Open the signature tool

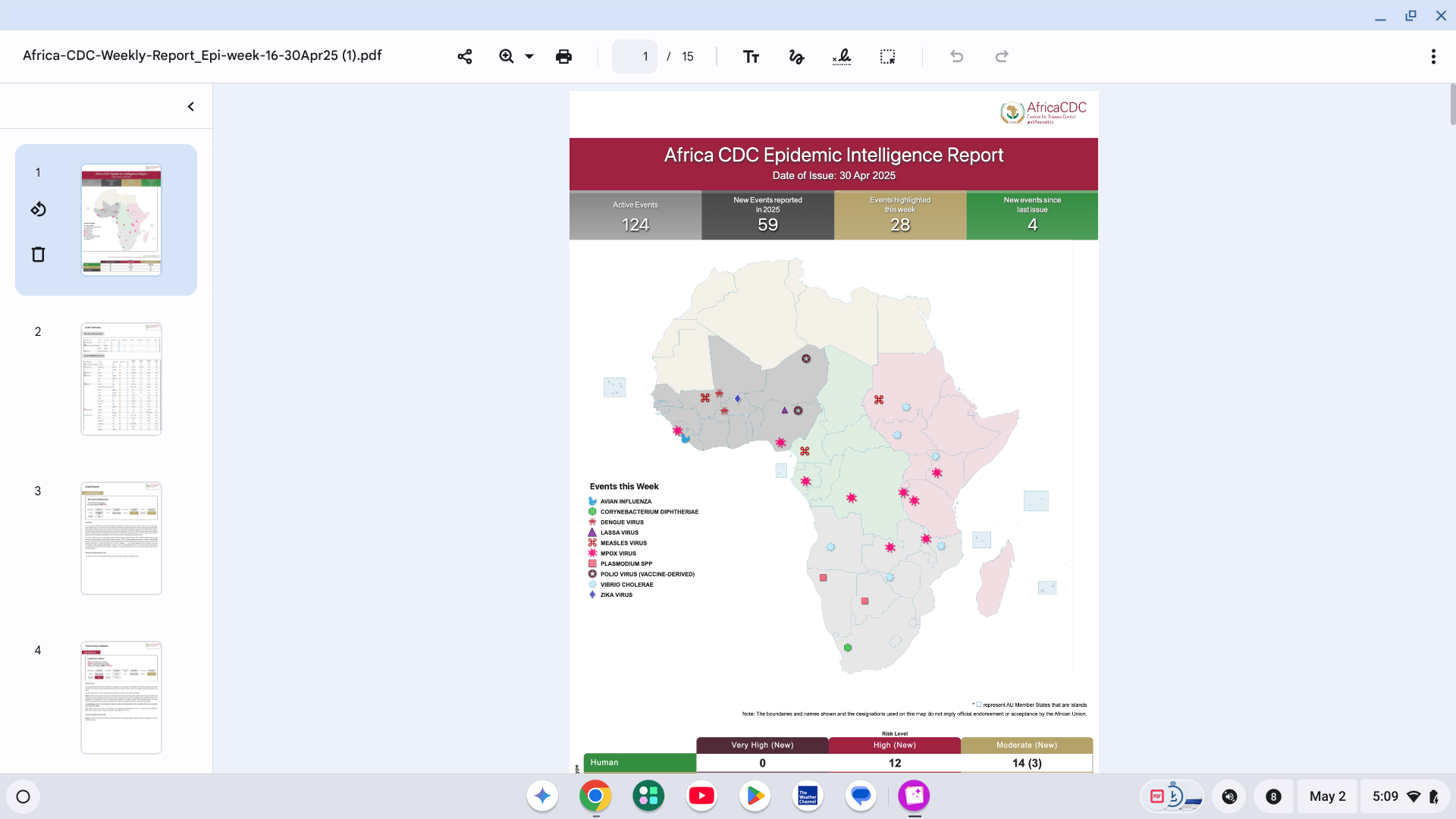(x=842, y=57)
